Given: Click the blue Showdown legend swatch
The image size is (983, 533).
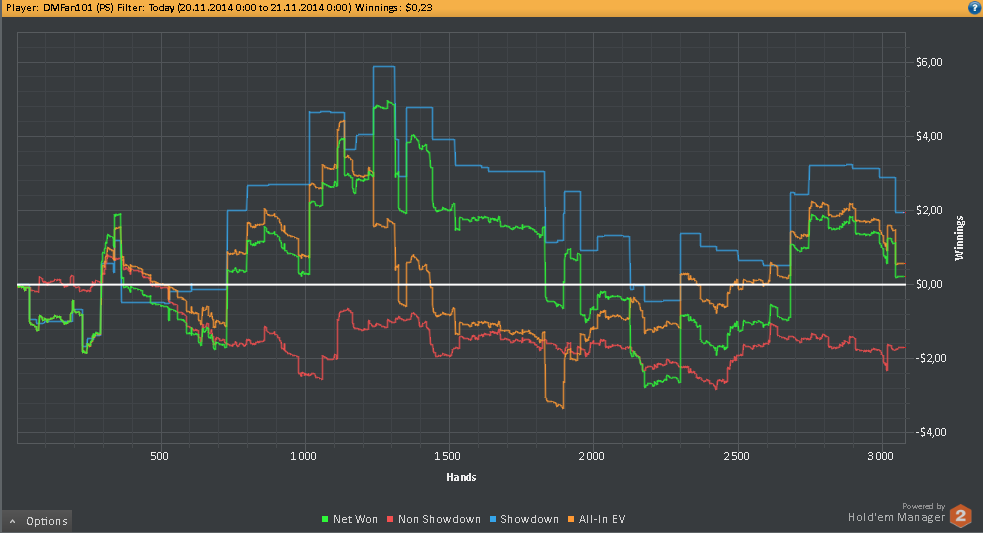Looking at the screenshot, I should (x=493, y=519).
